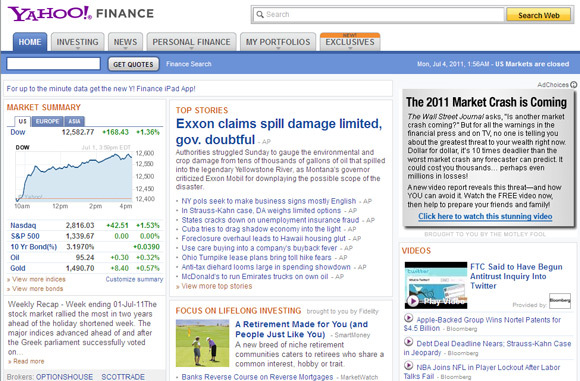Open the OPTIONSHOUSE broker link
The image size is (580, 381).
point(64,377)
